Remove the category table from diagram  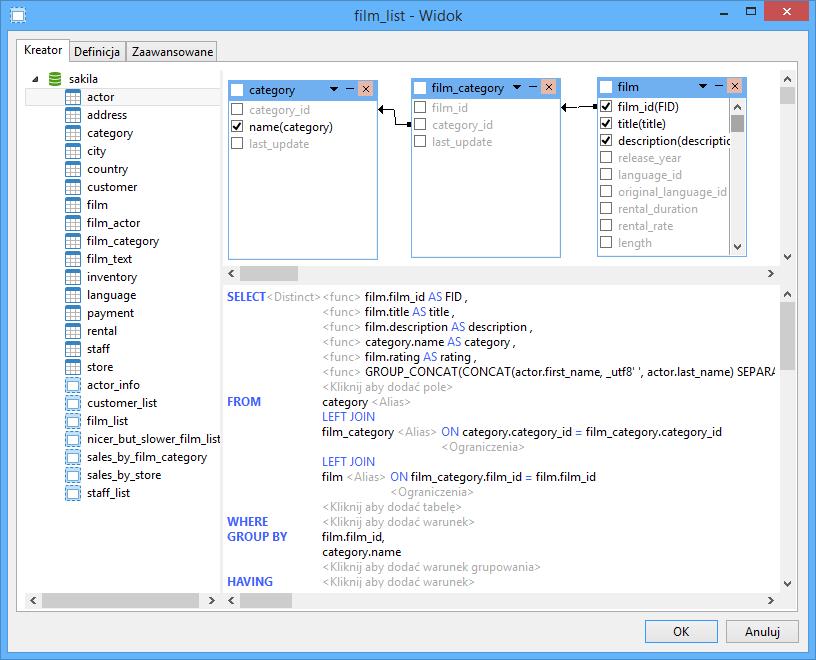click(x=366, y=89)
